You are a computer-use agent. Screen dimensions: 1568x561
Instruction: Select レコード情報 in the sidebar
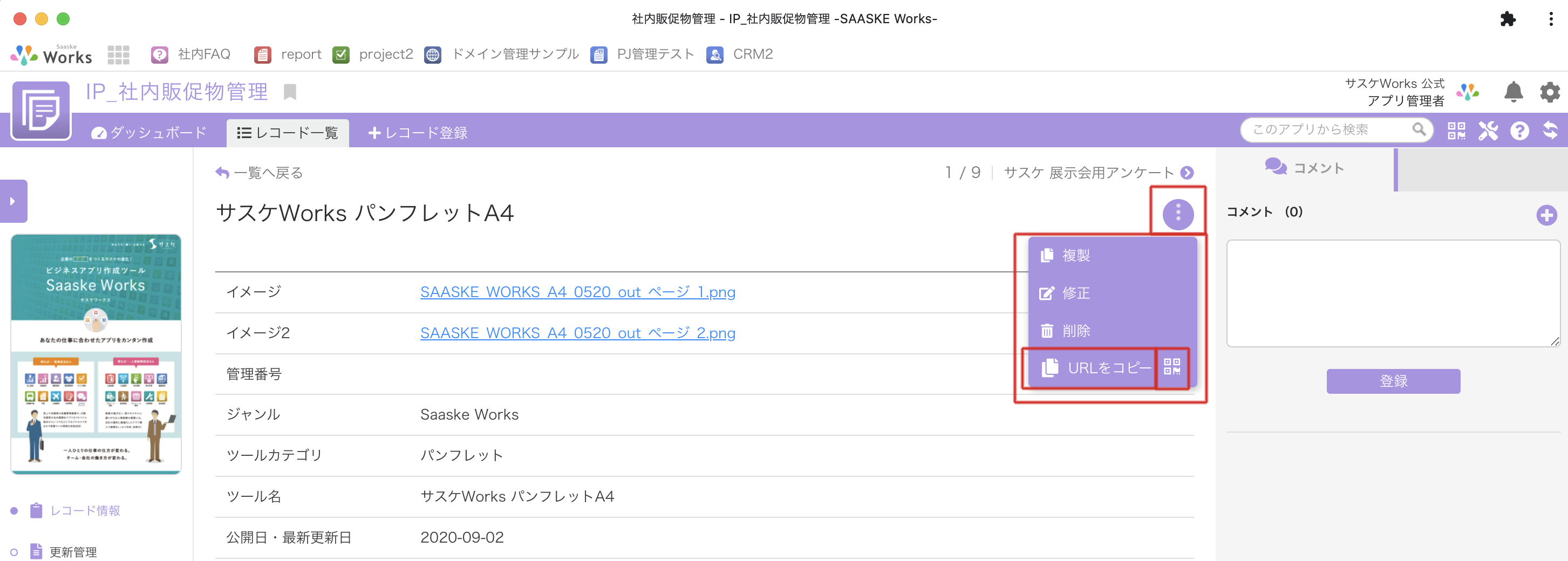[85, 511]
